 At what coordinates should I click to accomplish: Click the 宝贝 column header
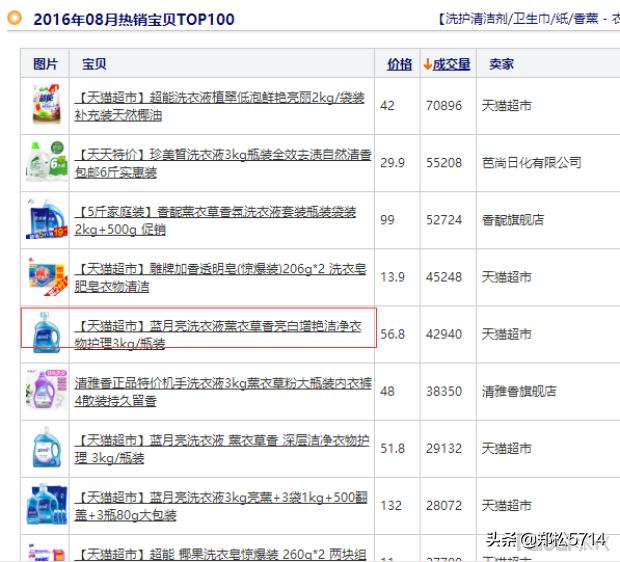click(94, 64)
